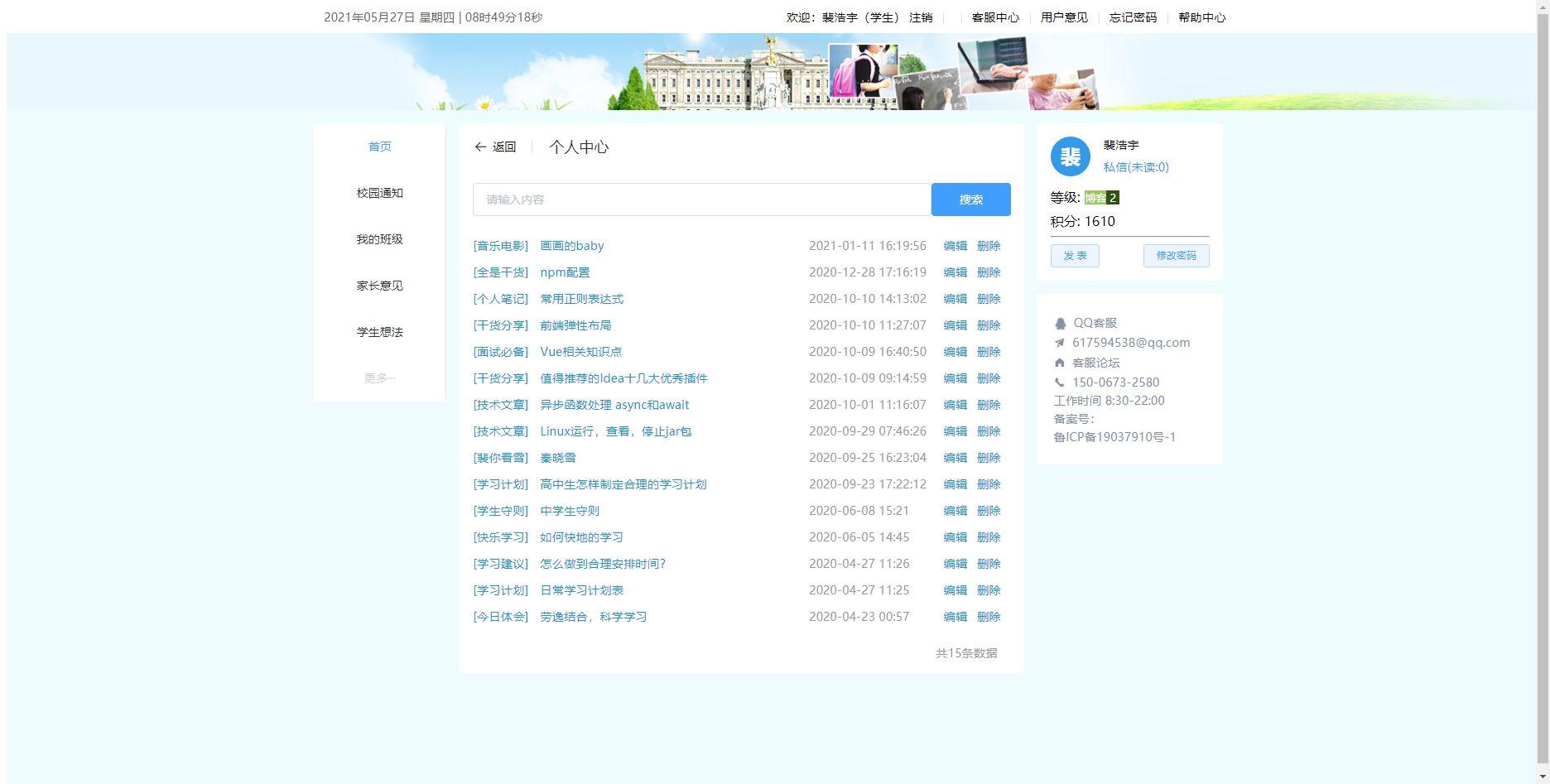Viewport: 1550px width, 784px height.
Task: Click the paper plane email icon
Action: click(x=1059, y=343)
